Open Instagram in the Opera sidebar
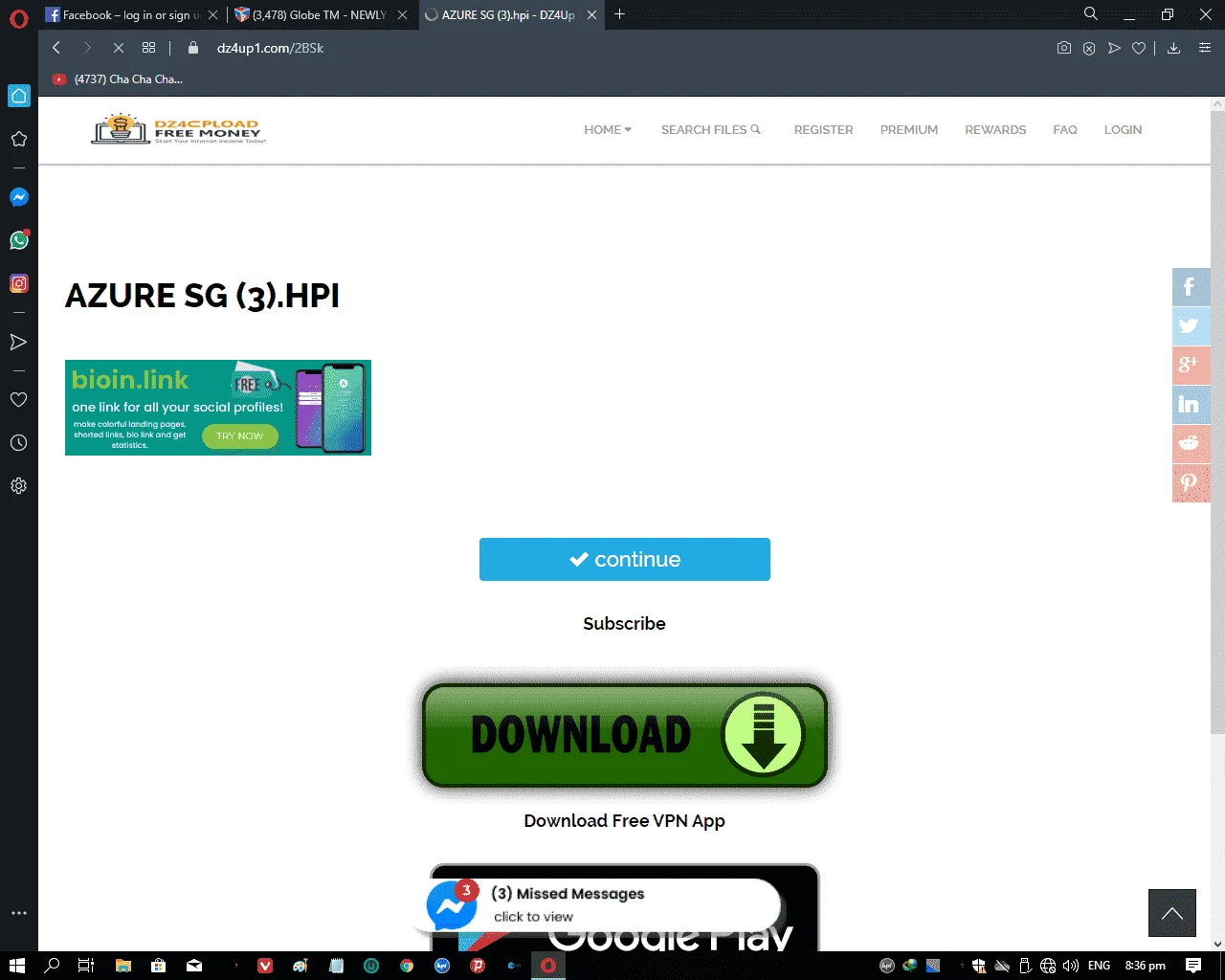The image size is (1225, 980). coord(19,283)
